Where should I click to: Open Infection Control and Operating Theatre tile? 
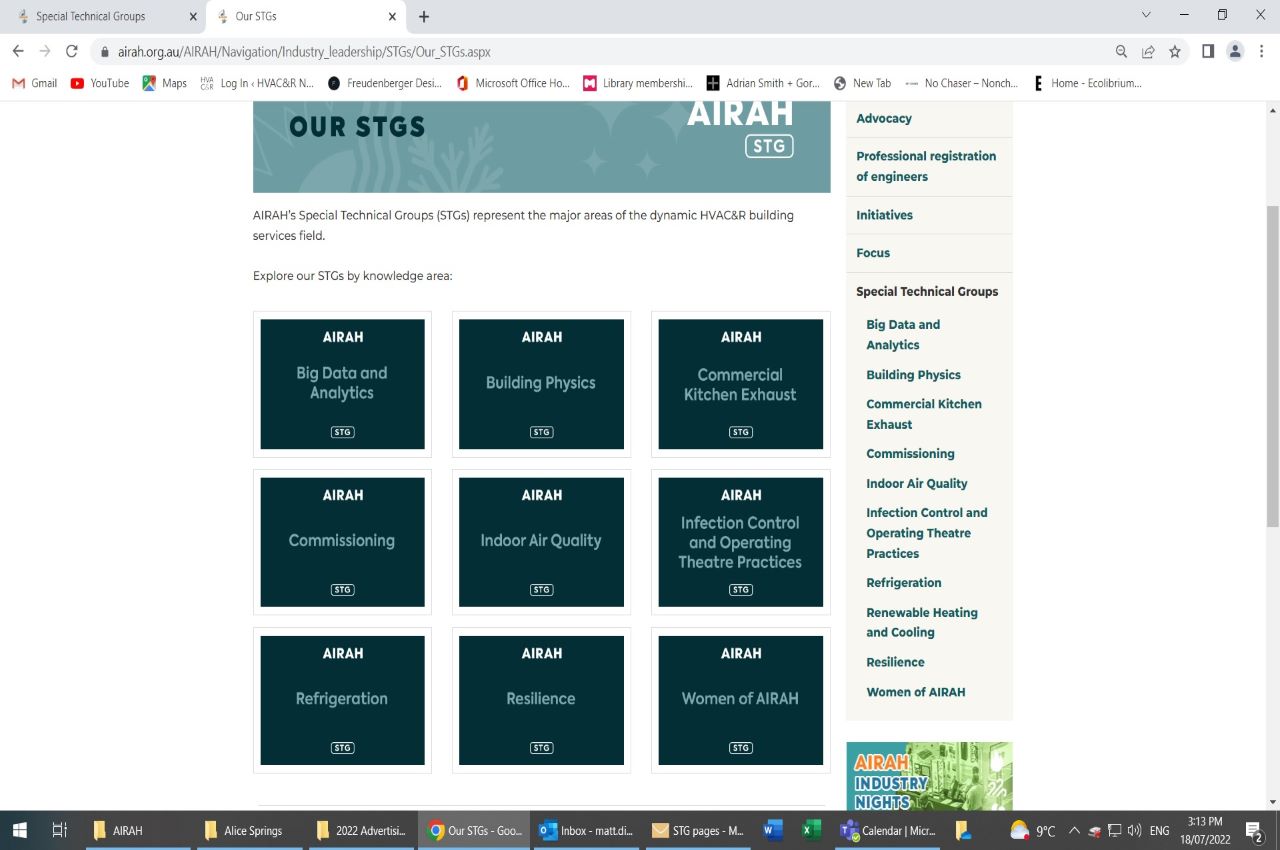coord(741,542)
